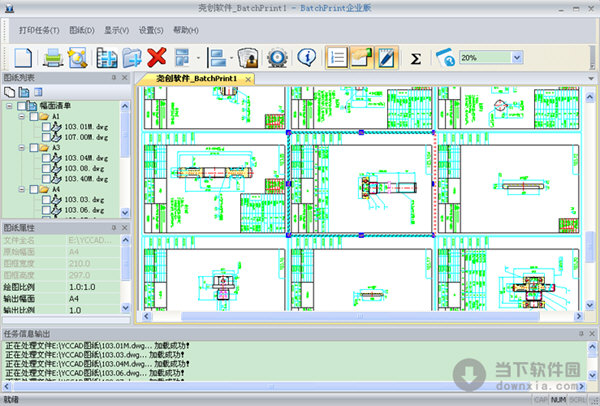Select the shaft drawing sheet middle-left
Viewport: 600px width, 406px height.
tap(214, 184)
